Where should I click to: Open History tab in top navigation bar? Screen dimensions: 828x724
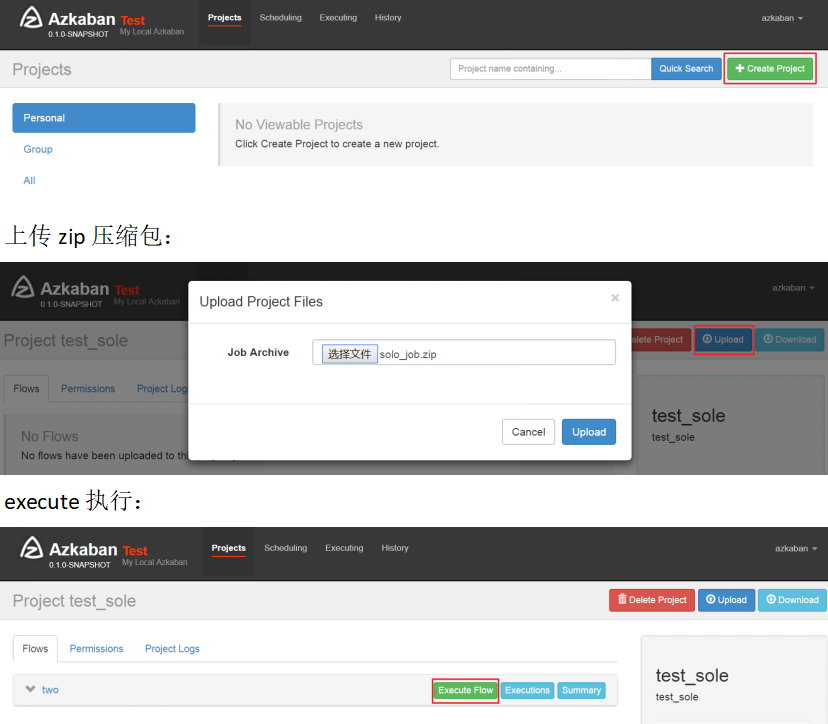388,17
